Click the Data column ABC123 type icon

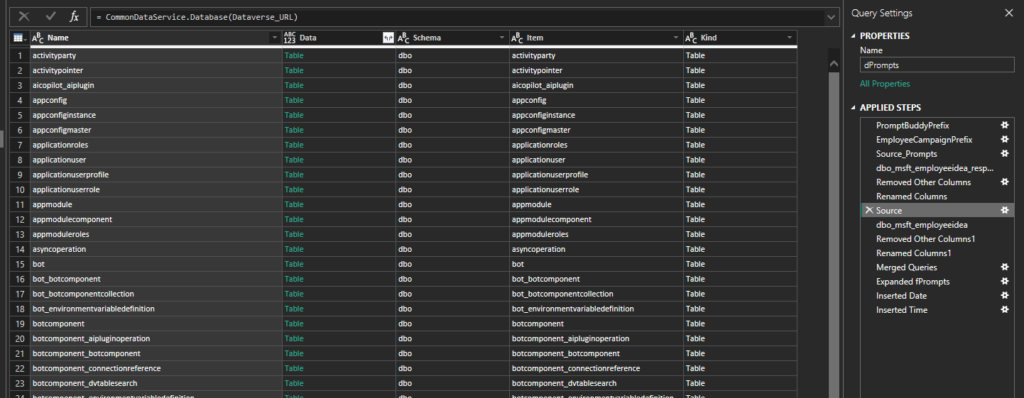point(290,38)
